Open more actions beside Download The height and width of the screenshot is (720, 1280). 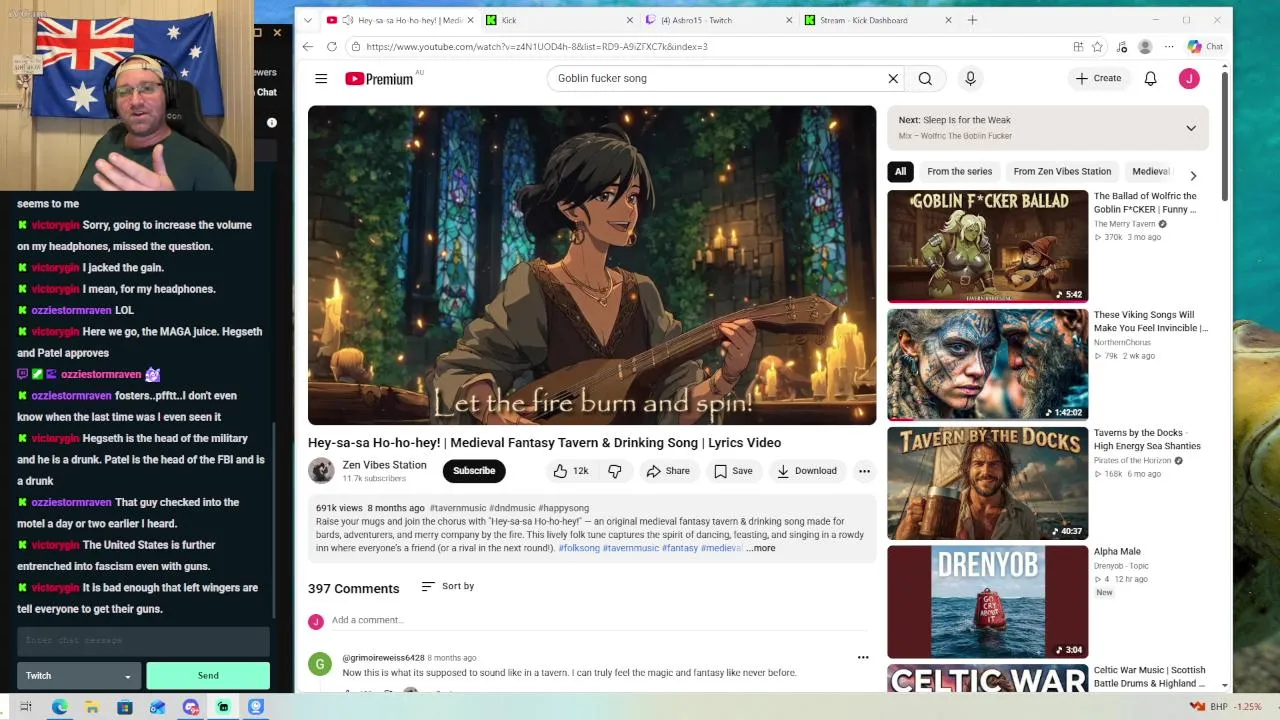864,471
